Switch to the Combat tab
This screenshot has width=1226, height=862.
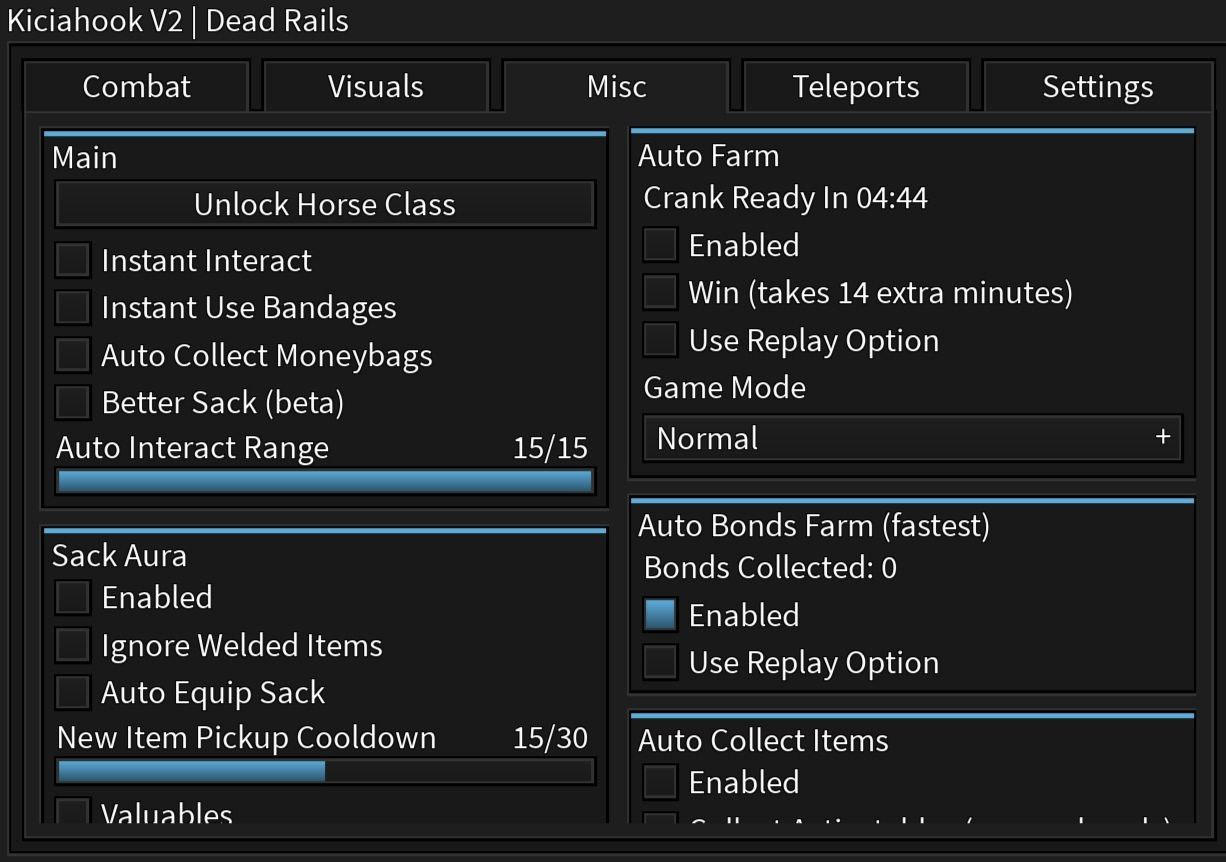(x=136, y=87)
